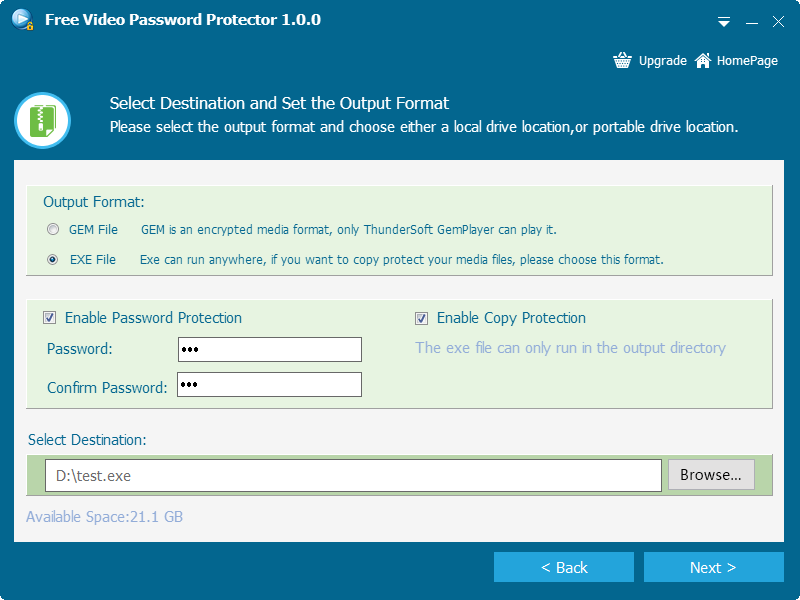The height and width of the screenshot is (600, 800).
Task: Click the green zip file wizard icon
Action: [42, 120]
